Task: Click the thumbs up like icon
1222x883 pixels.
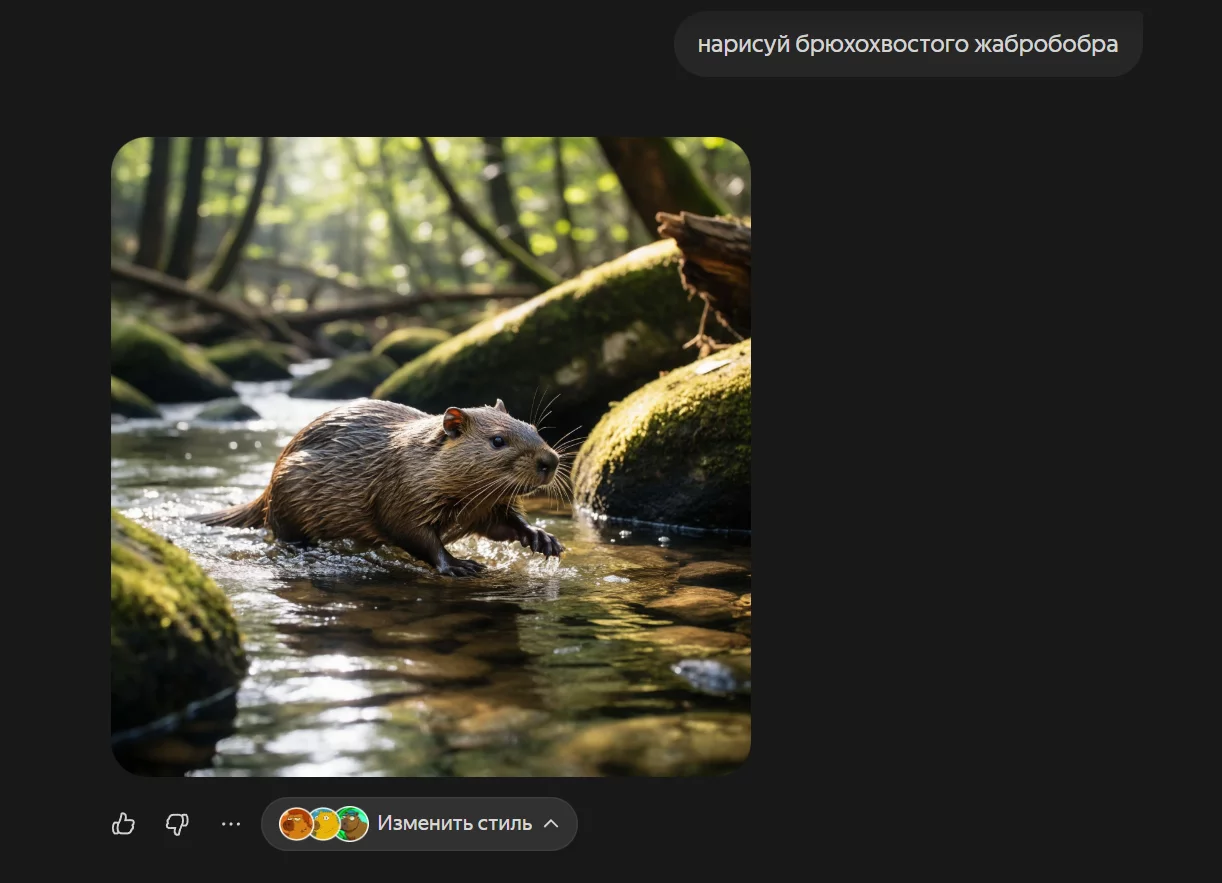Action: tap(123, 824)
